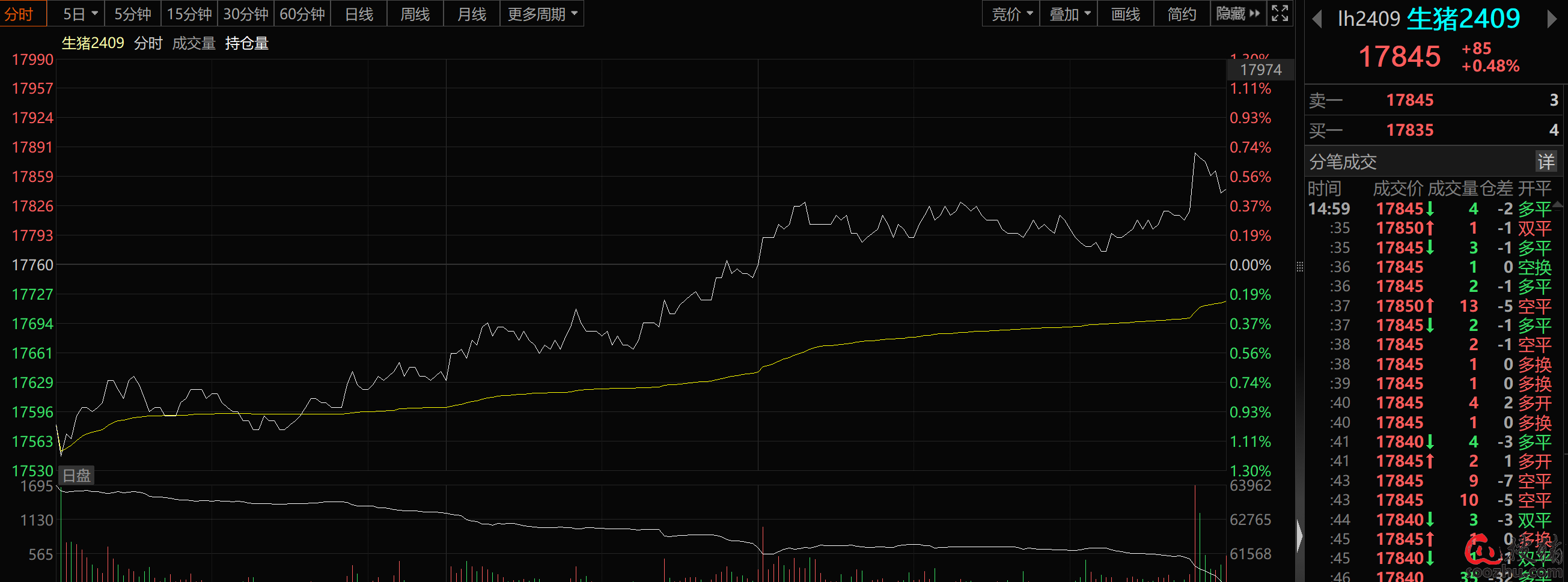Viewport: 1568px width, 582px height.
Task: Select the 15分钟 period tab
Action: tap(189, 13)
